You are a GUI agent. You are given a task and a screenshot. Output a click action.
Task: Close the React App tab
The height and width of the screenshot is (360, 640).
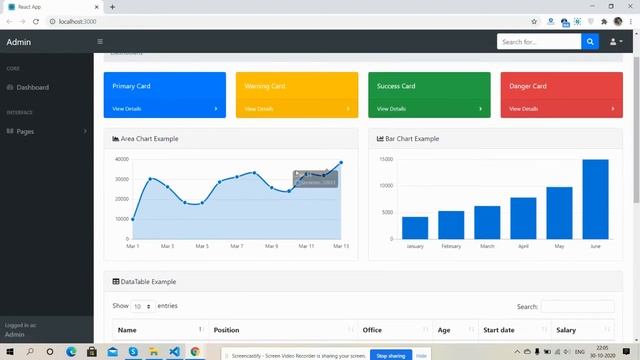click(x=96, y=7)
